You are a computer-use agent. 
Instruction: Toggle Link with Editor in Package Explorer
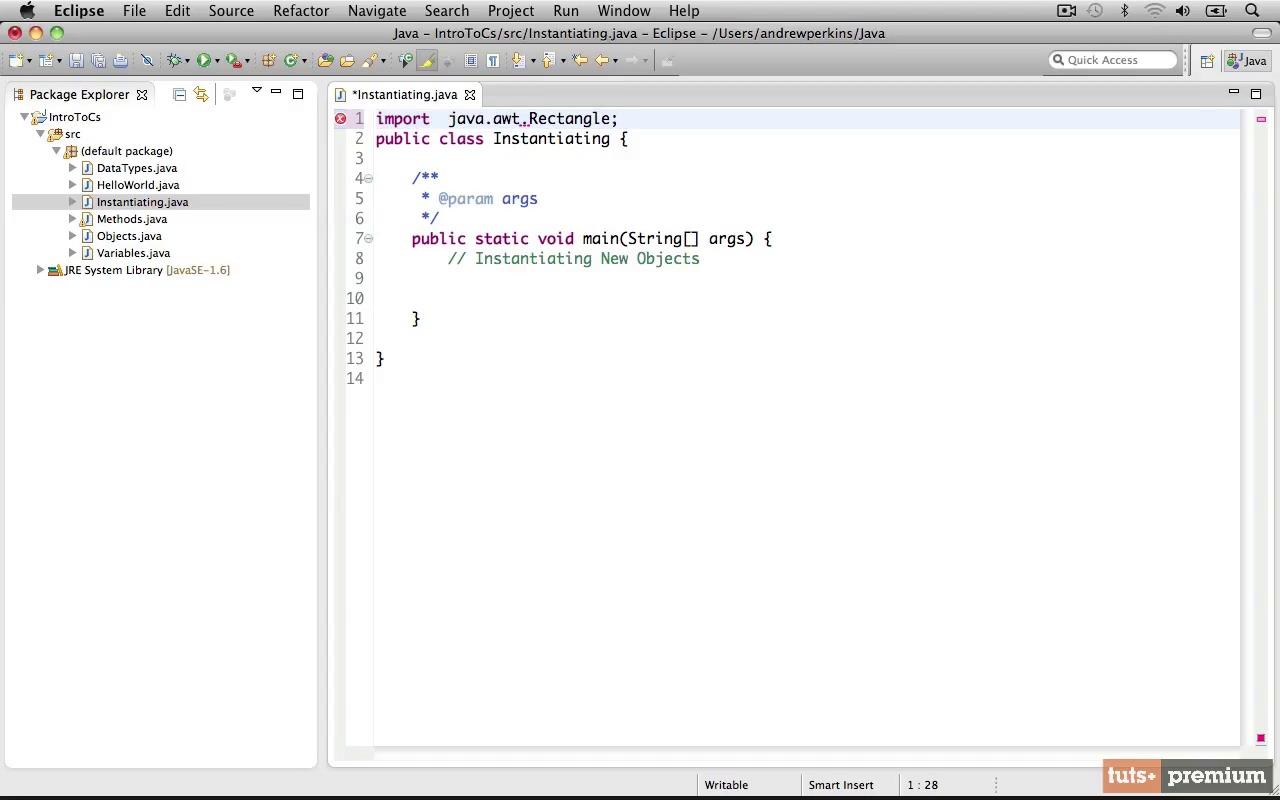pyautogui.click(x=201, y=94)
